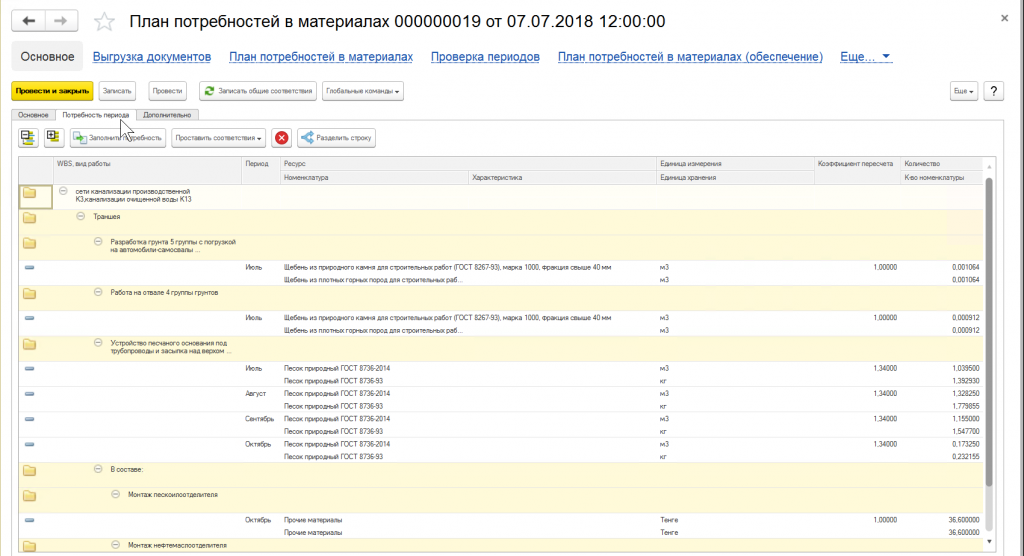The image size is (1024, 556).
Task: Click the red delete row icon
Action: coord(282,137)
